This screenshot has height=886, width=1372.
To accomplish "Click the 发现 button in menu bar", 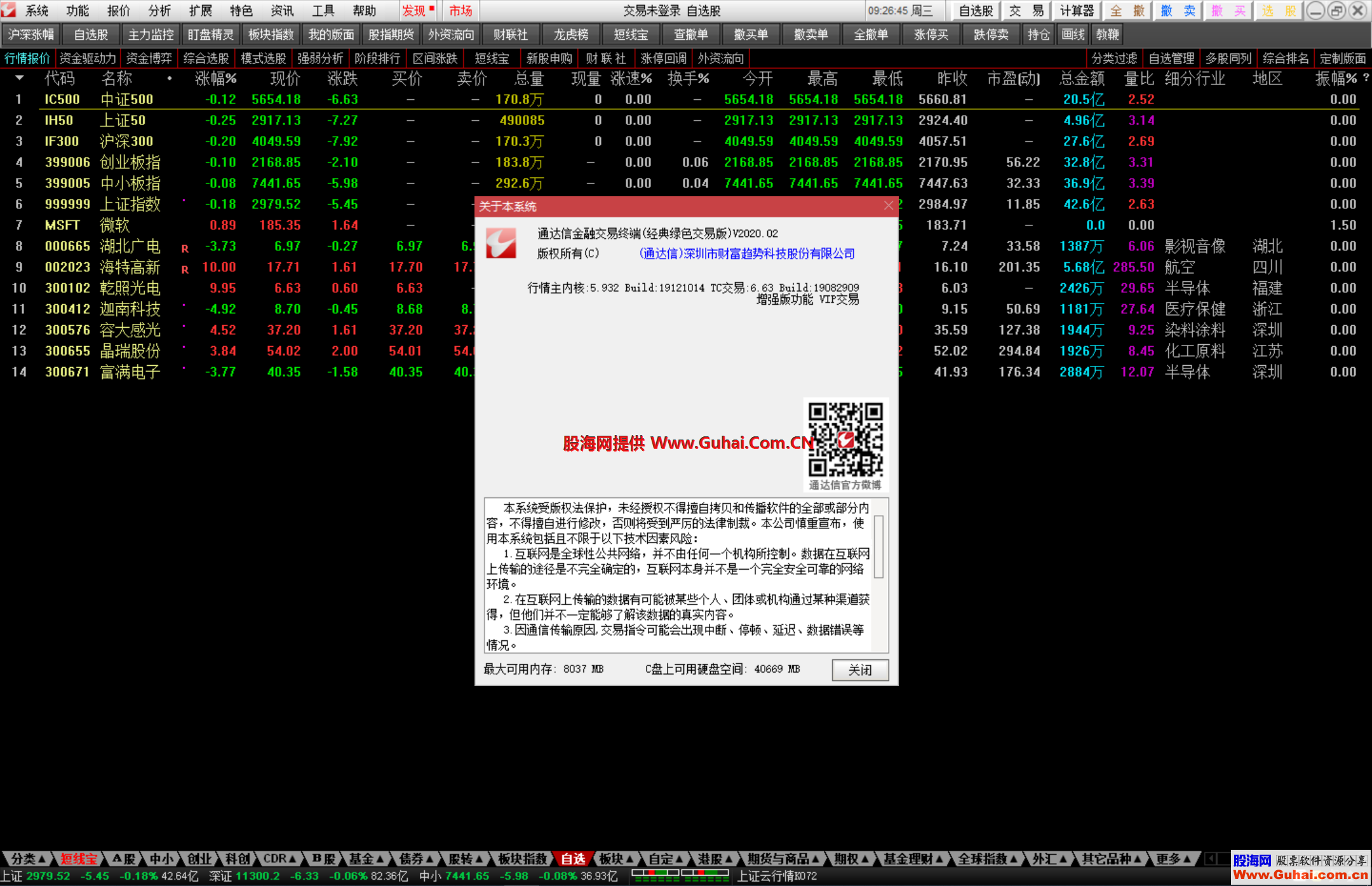I will [418, 11].
